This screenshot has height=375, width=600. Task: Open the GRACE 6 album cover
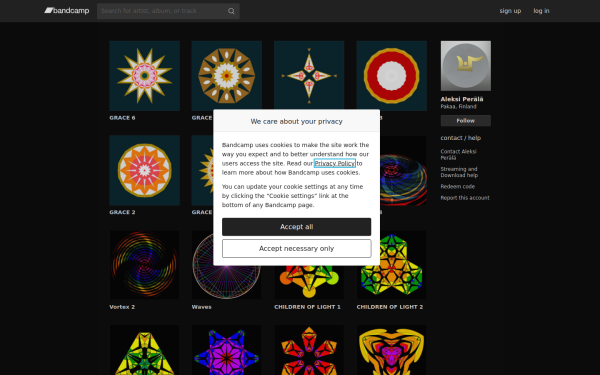coord(145,76)
